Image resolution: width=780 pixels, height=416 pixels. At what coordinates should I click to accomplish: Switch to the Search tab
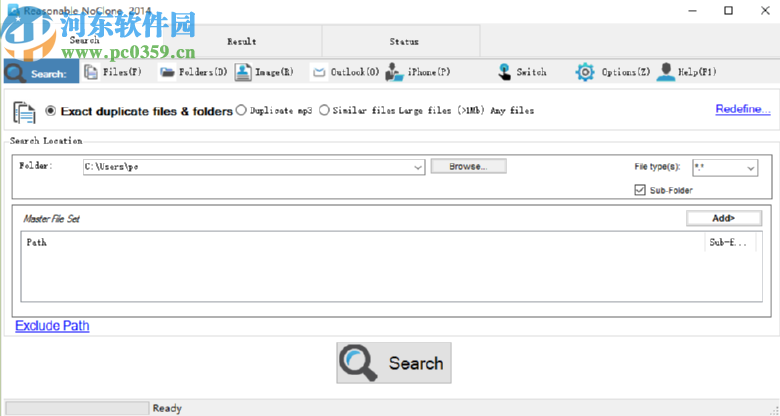point(84,41)
